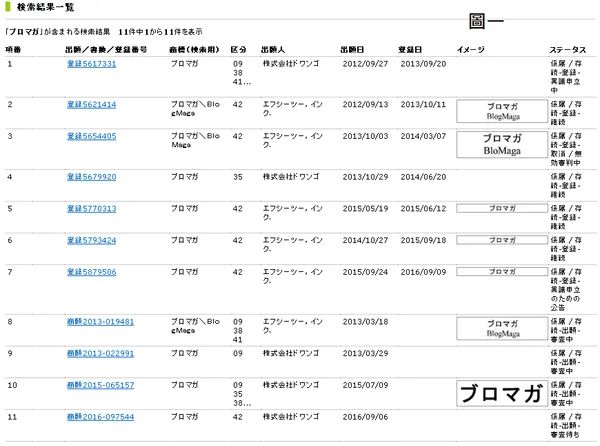Click the 登録日 column header
The image size is (600, 446).
point(410,50)
